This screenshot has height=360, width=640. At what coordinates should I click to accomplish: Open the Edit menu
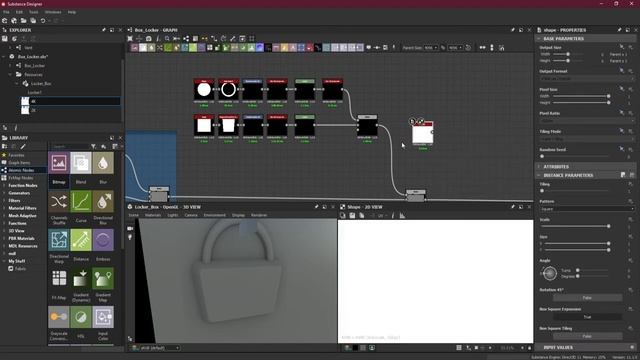[x=19, y=12]
